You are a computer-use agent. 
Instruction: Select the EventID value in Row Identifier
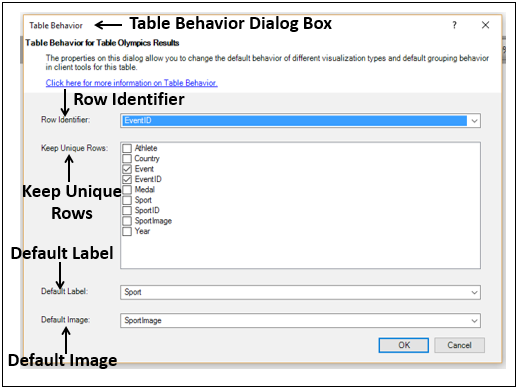pos(294,121)
